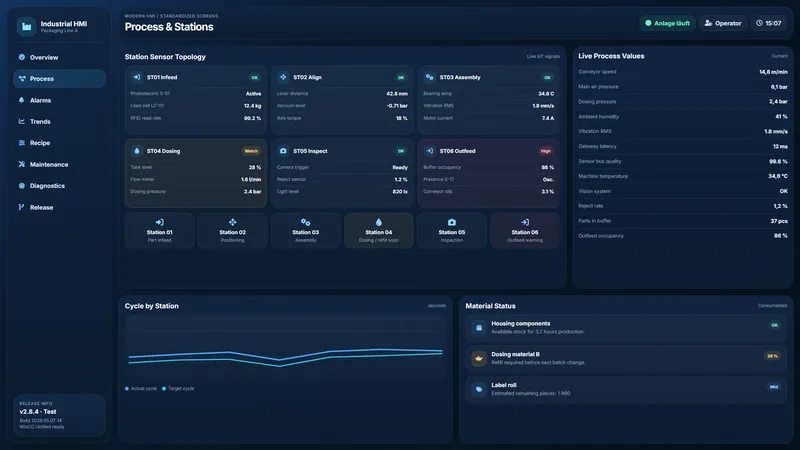The width and height of the screenshot is (800, 450).
Task: Click the Live IoT signals label
Action: 543,57
